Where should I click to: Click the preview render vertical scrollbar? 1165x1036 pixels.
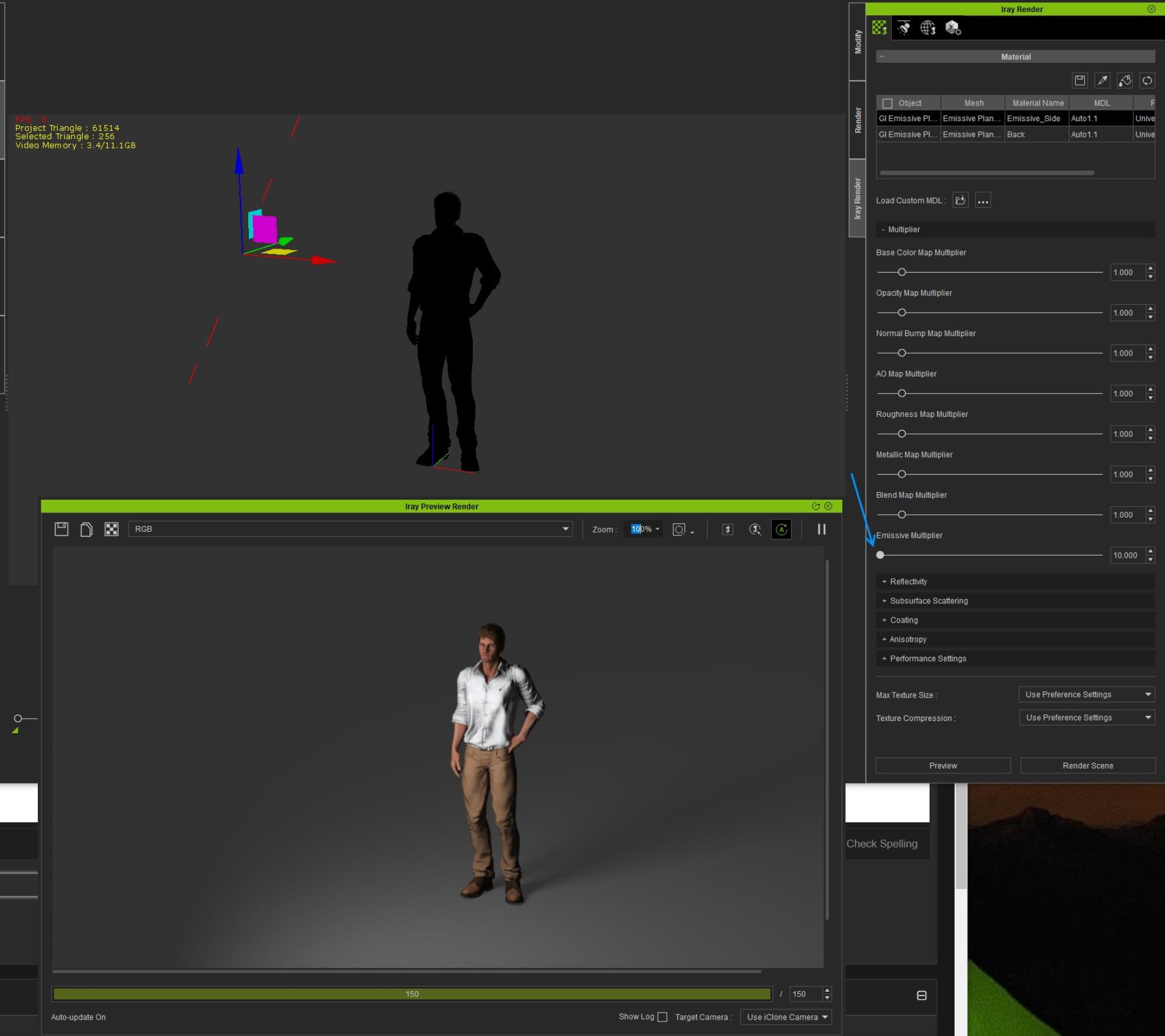tap(827, 740)
